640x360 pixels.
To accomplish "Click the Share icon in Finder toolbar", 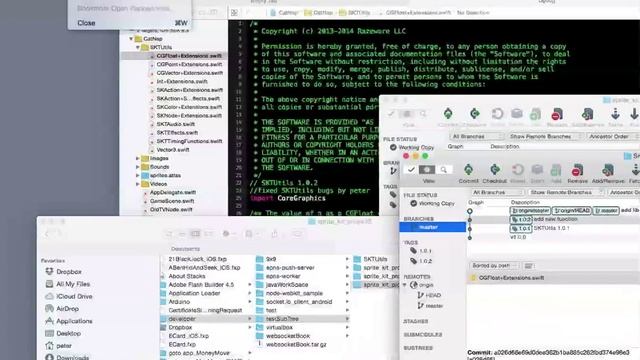I will [274, 233].
